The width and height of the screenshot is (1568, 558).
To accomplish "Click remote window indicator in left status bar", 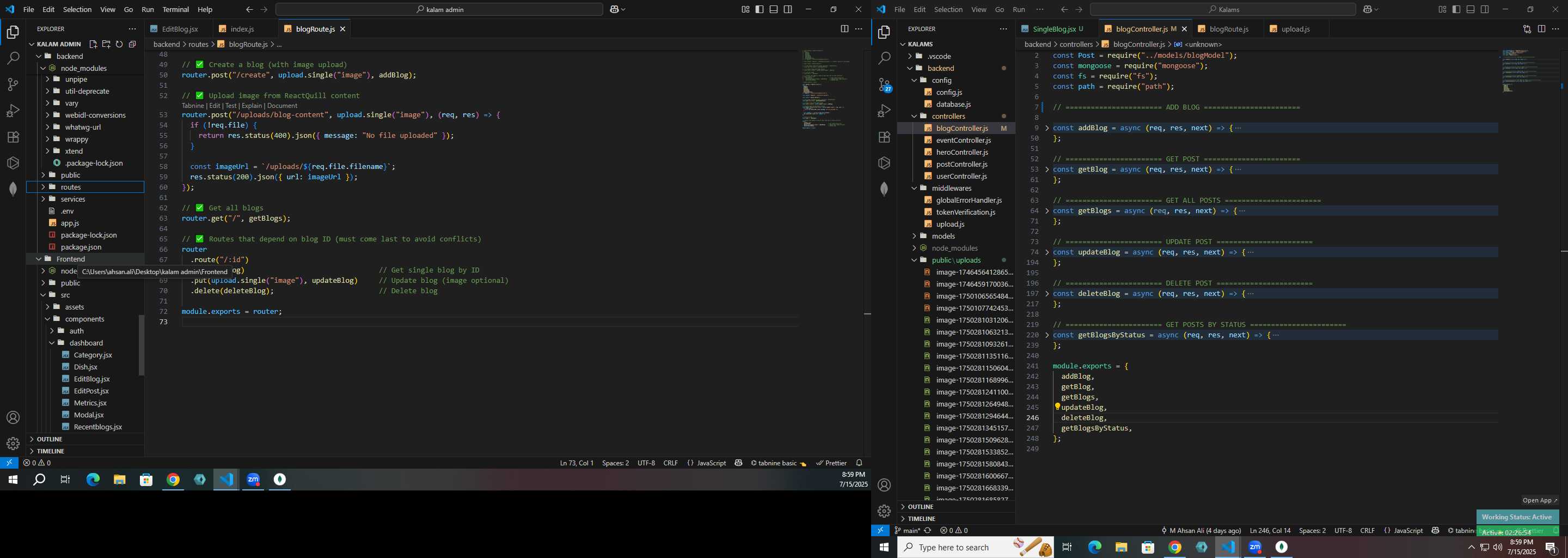I will pos(9,463).
